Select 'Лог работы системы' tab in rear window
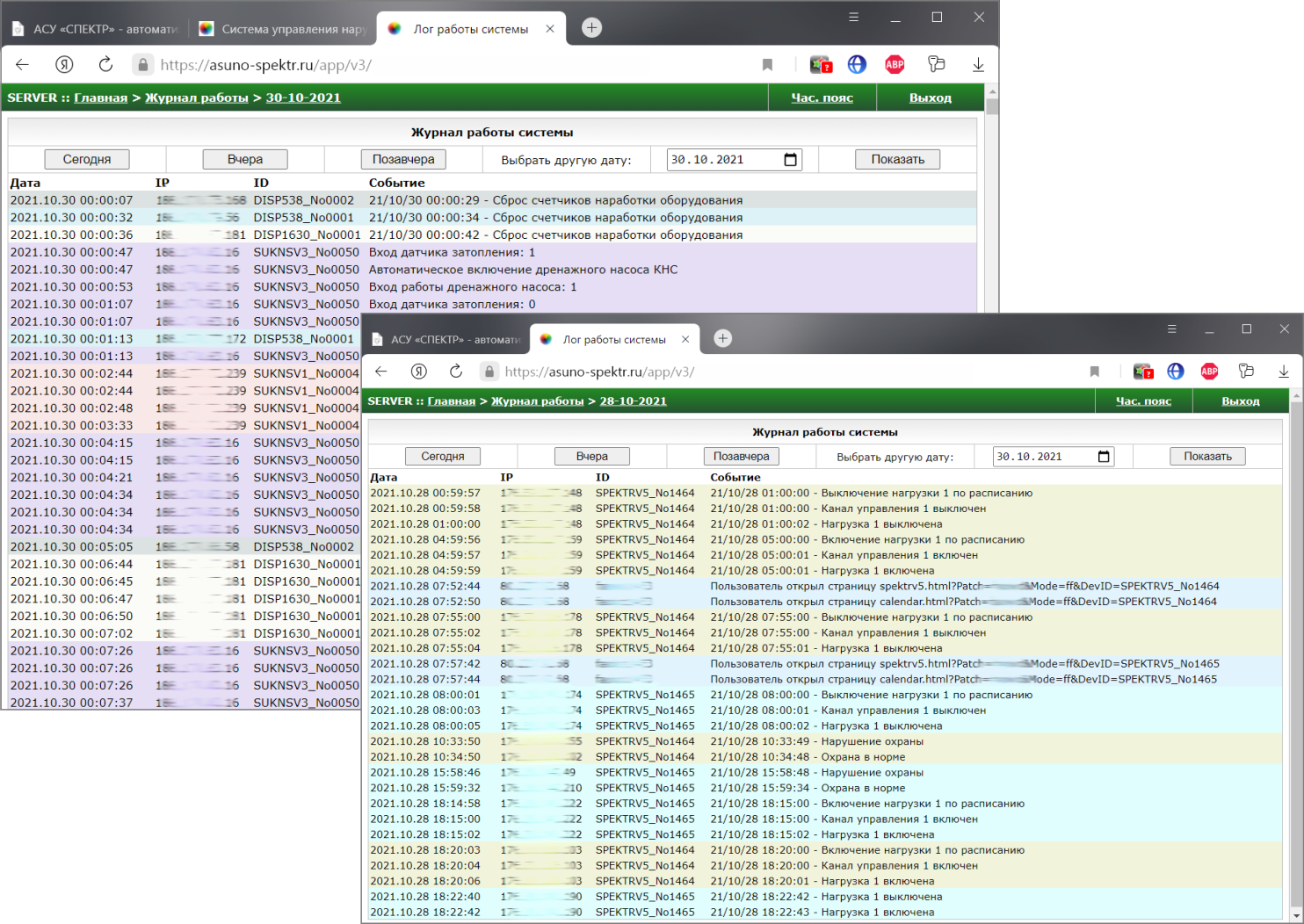 click(x=470, y=29)
